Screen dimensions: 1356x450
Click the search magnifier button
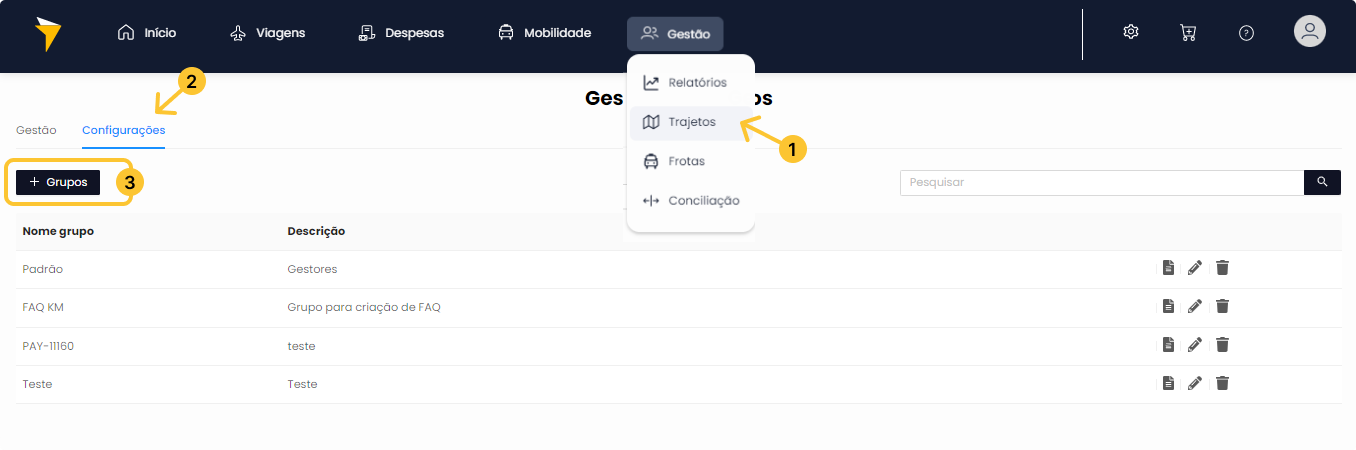(x=1322, y=182)
